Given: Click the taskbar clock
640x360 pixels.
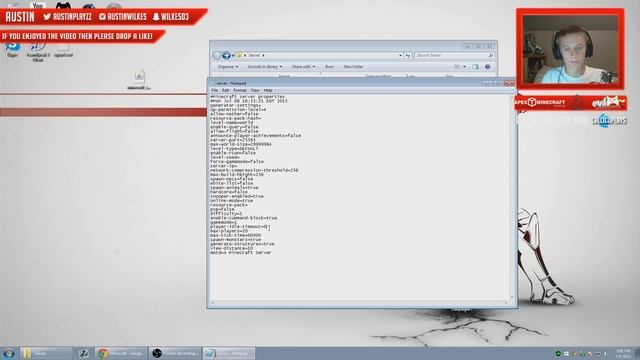Looking at the screenshot, I should (x=623, y=353).
